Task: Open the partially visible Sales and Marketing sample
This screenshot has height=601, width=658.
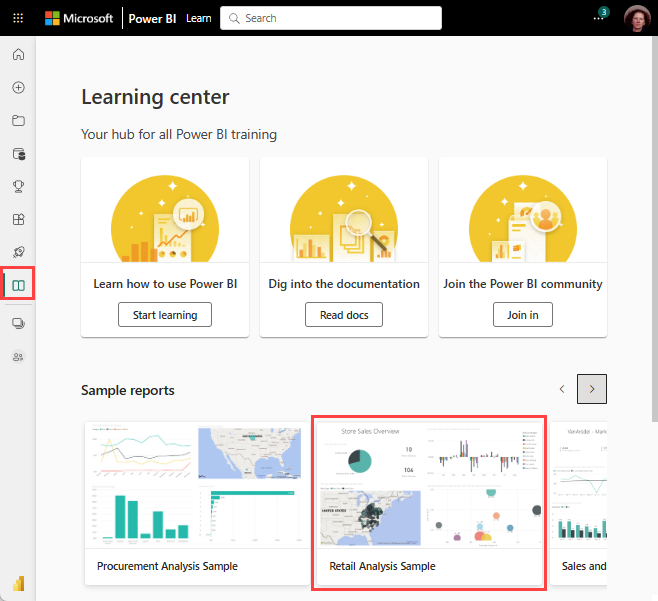Action: 578,504
